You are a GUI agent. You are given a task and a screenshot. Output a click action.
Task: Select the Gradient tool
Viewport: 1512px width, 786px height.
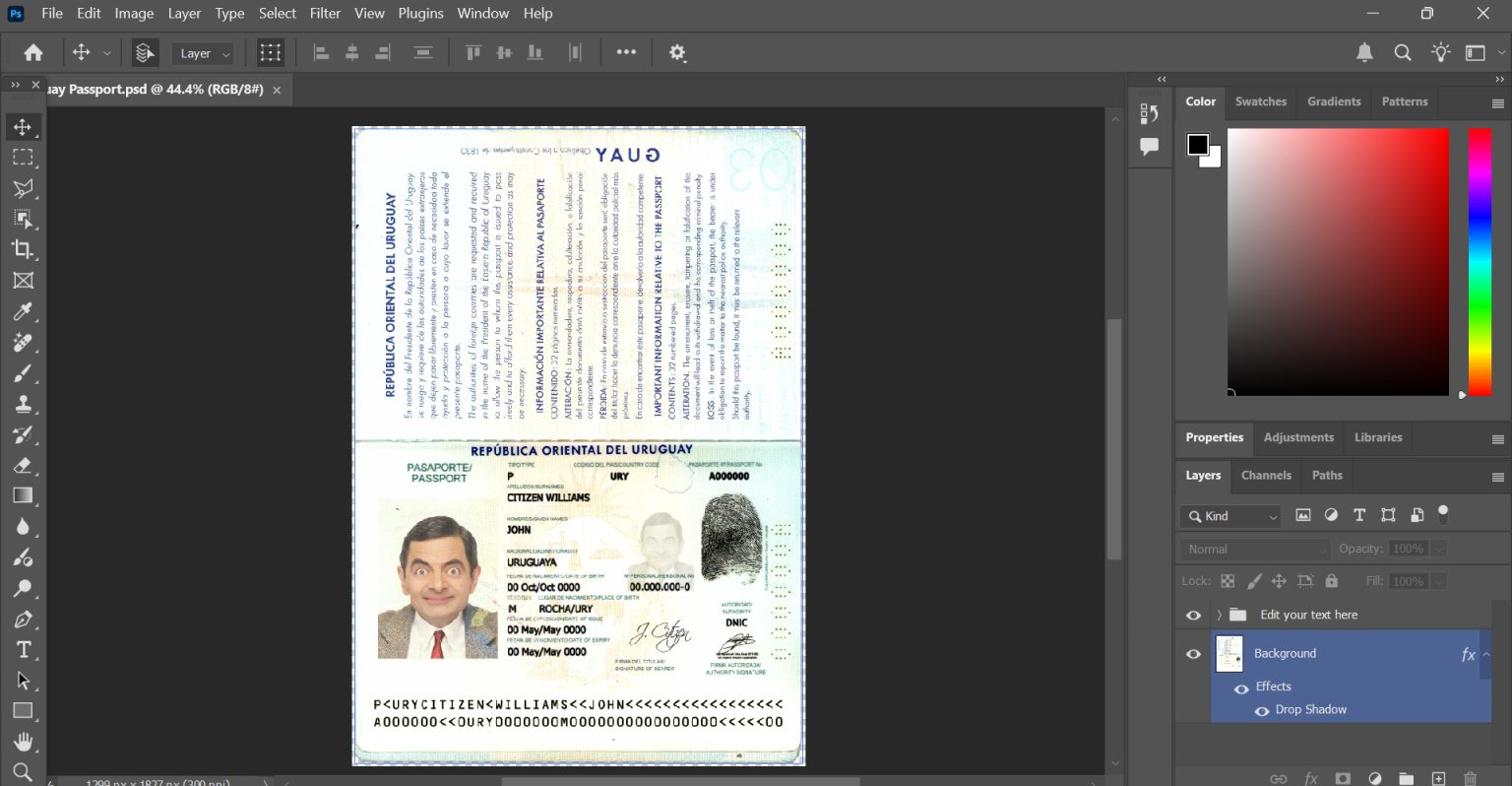(23, 495)
